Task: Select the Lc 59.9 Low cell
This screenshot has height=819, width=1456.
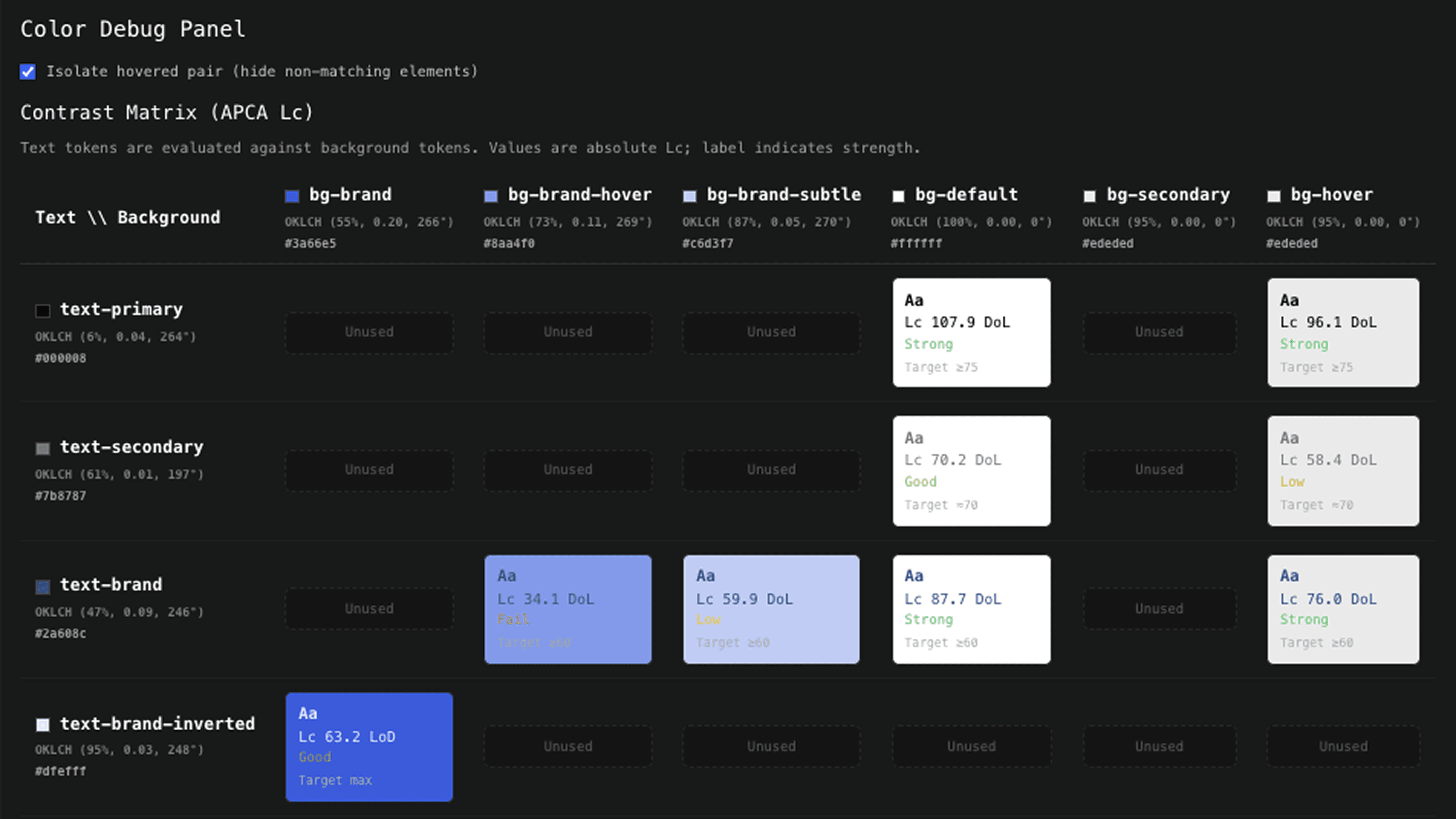Action: 771,609
